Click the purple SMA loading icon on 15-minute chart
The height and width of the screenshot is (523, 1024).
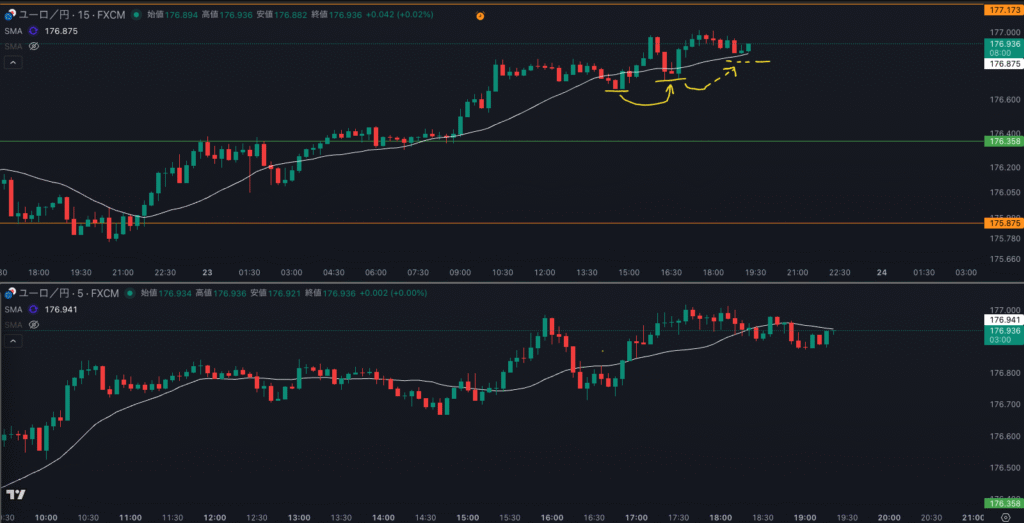coord(33,31)
